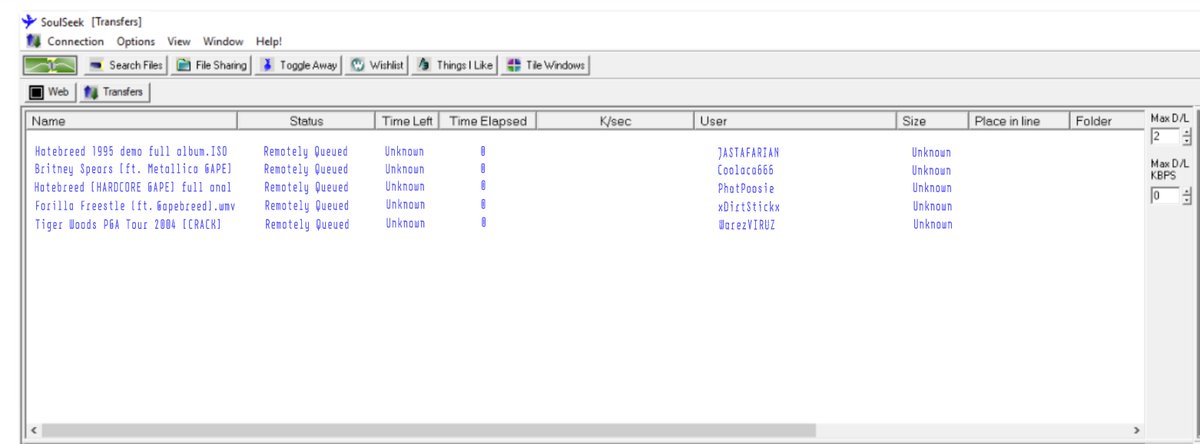Image resolution: width=1200 pixels, height=444 pixels.
Task: Click the horizontal scrollbar thumb
Action: 430,430
